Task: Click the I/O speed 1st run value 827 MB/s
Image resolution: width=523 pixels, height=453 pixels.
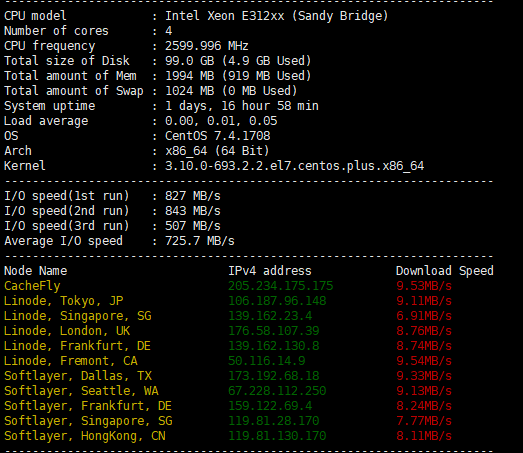Action: coord(193,196)
